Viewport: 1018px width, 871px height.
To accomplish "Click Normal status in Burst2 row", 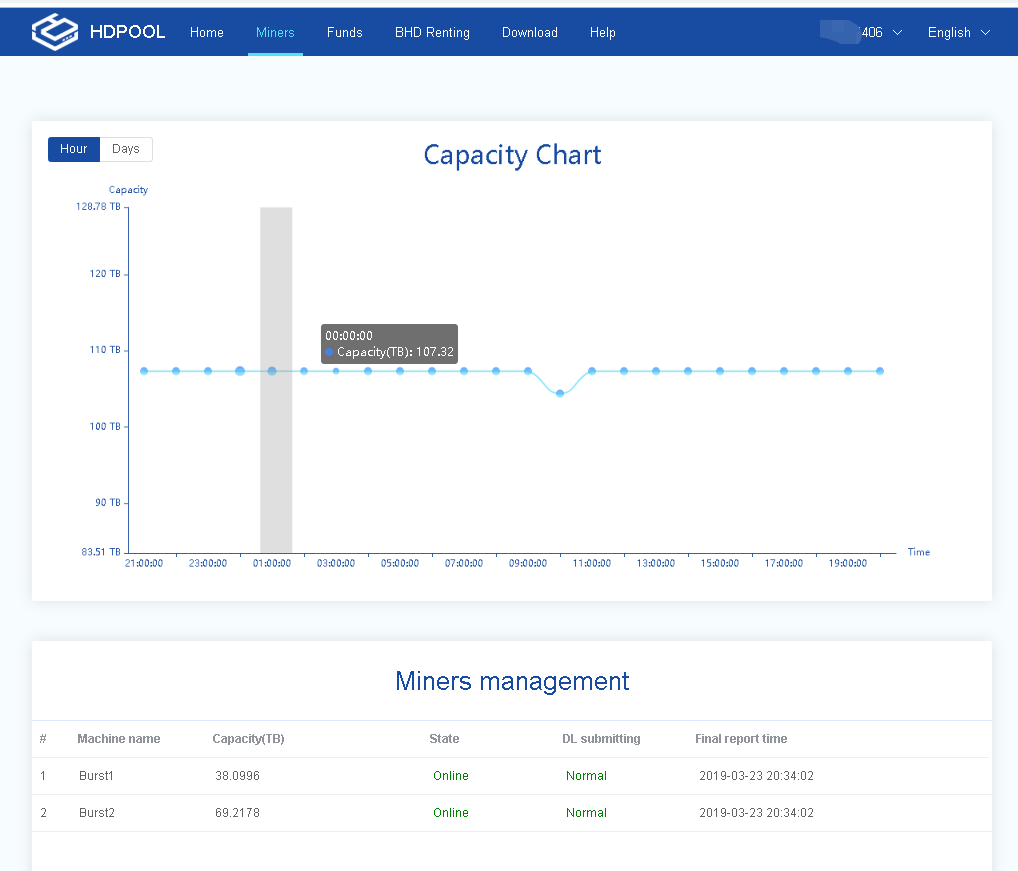I will tap(586, 813).
